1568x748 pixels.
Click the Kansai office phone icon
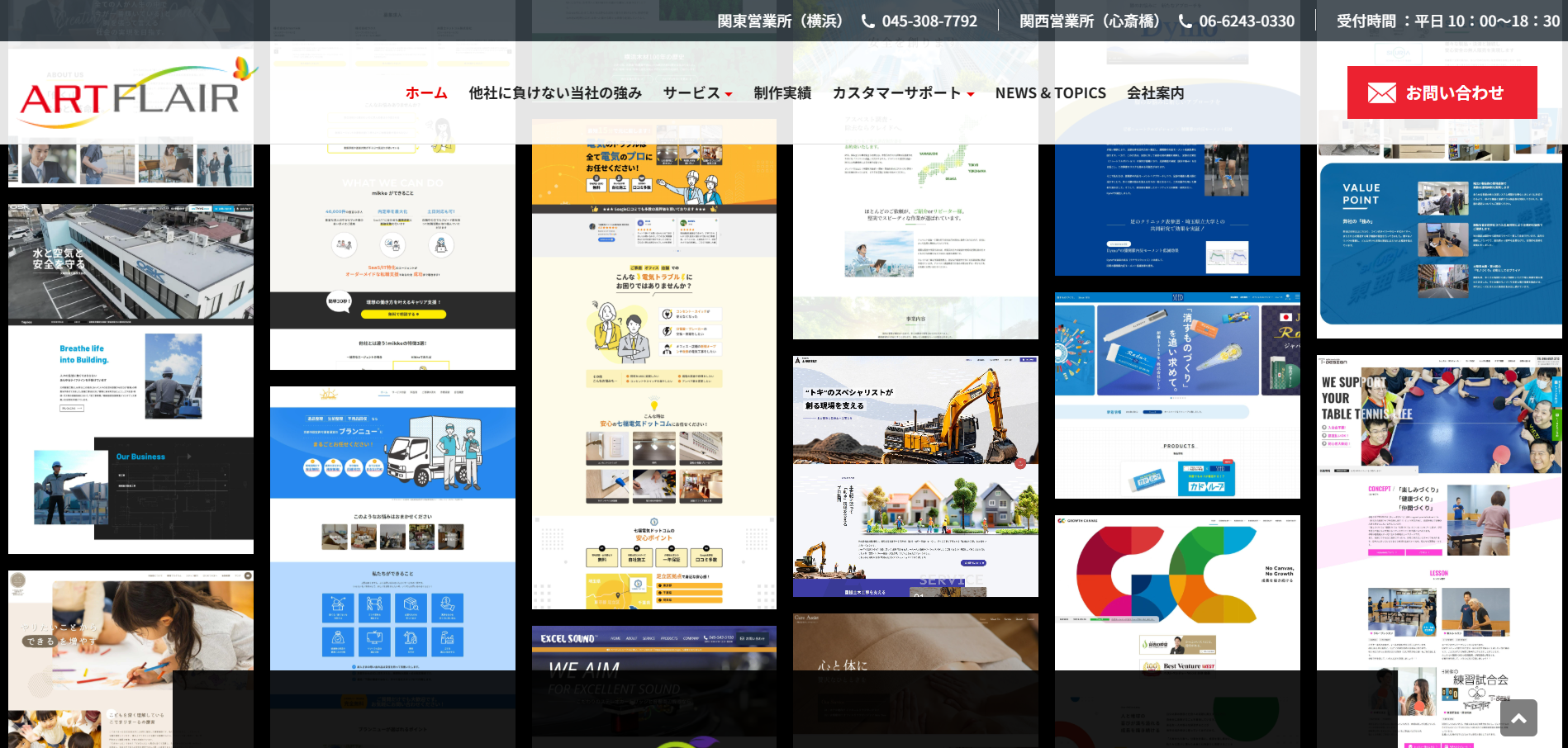coord(1185,21)
